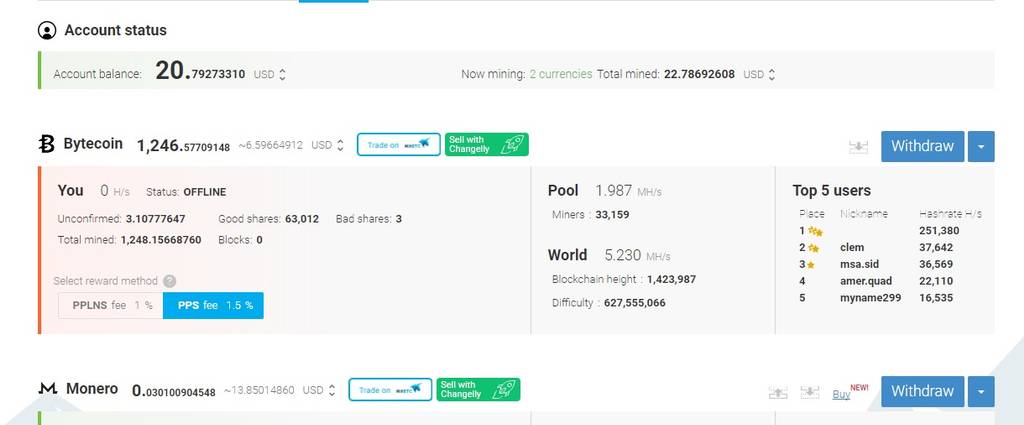This screenshot has width=1024, height=425.
Task: Select PPLNS fee 1% reward method
Action: tap(110, 306)
